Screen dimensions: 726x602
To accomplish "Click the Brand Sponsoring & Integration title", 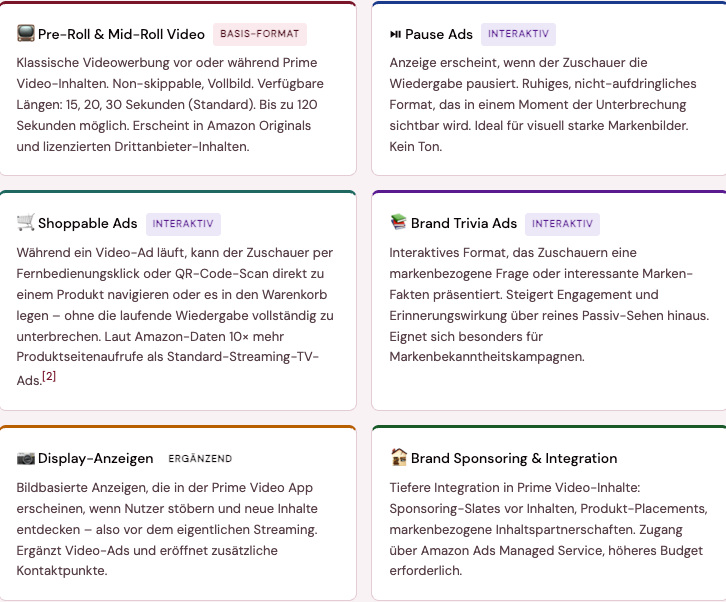I will coord(514,458).
